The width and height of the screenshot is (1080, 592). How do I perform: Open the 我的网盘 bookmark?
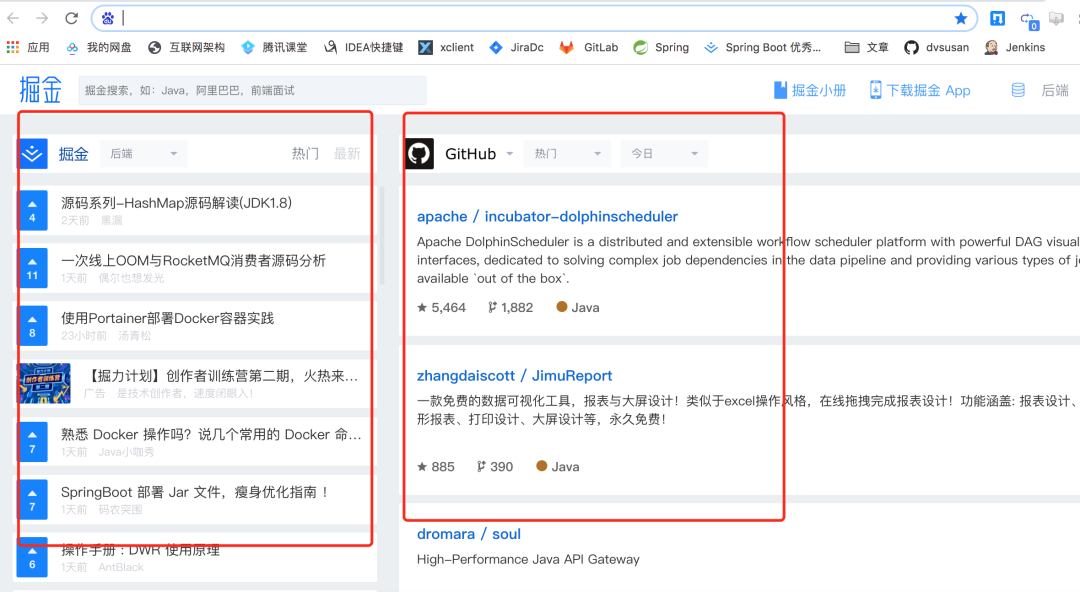point(99,48)
